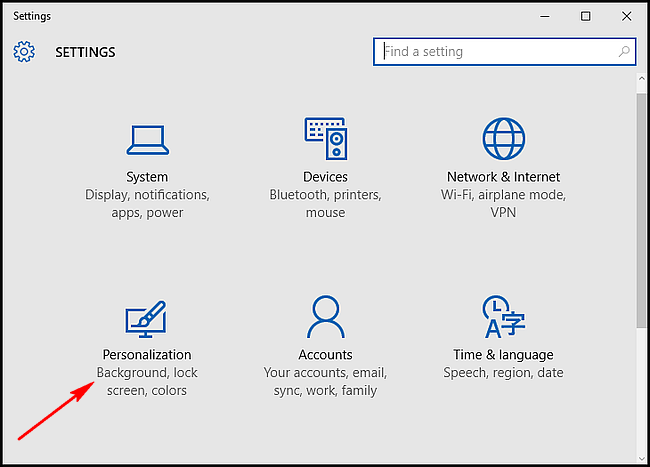
Task: Select the Personalization category label
Action: point(147,355)
